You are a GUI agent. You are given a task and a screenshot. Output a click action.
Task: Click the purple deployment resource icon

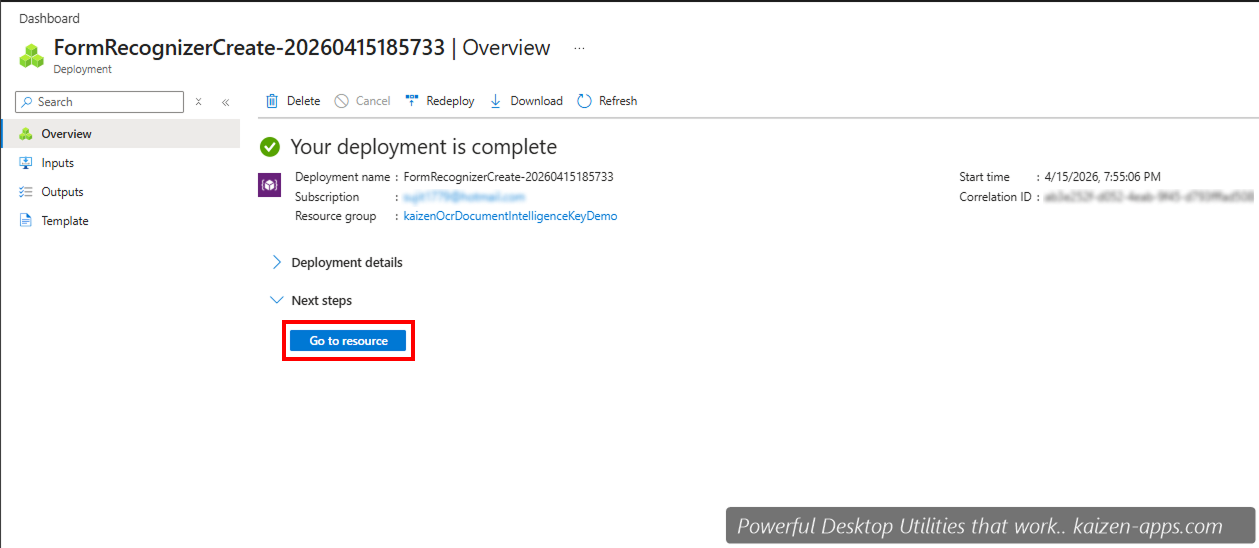pos(269,185)
